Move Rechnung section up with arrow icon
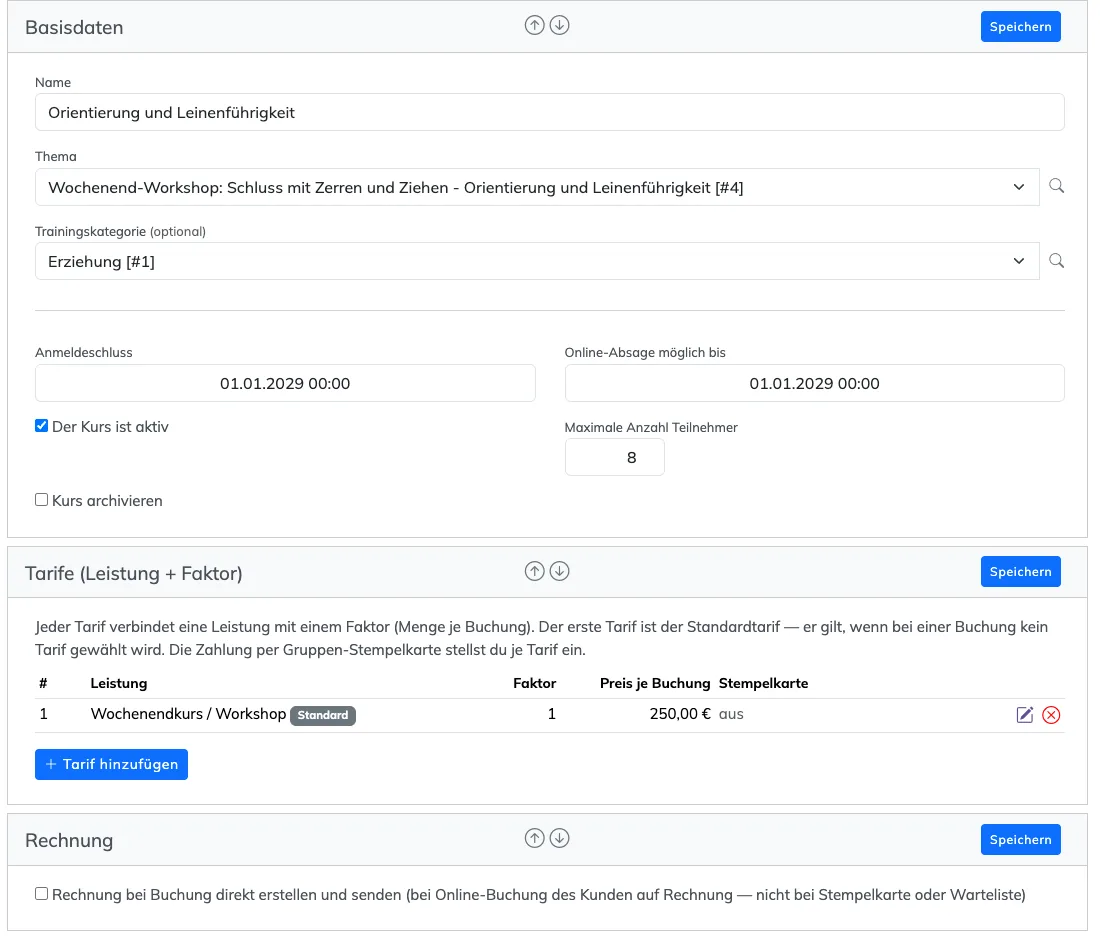1100x937 pixels. click(535, 838)
